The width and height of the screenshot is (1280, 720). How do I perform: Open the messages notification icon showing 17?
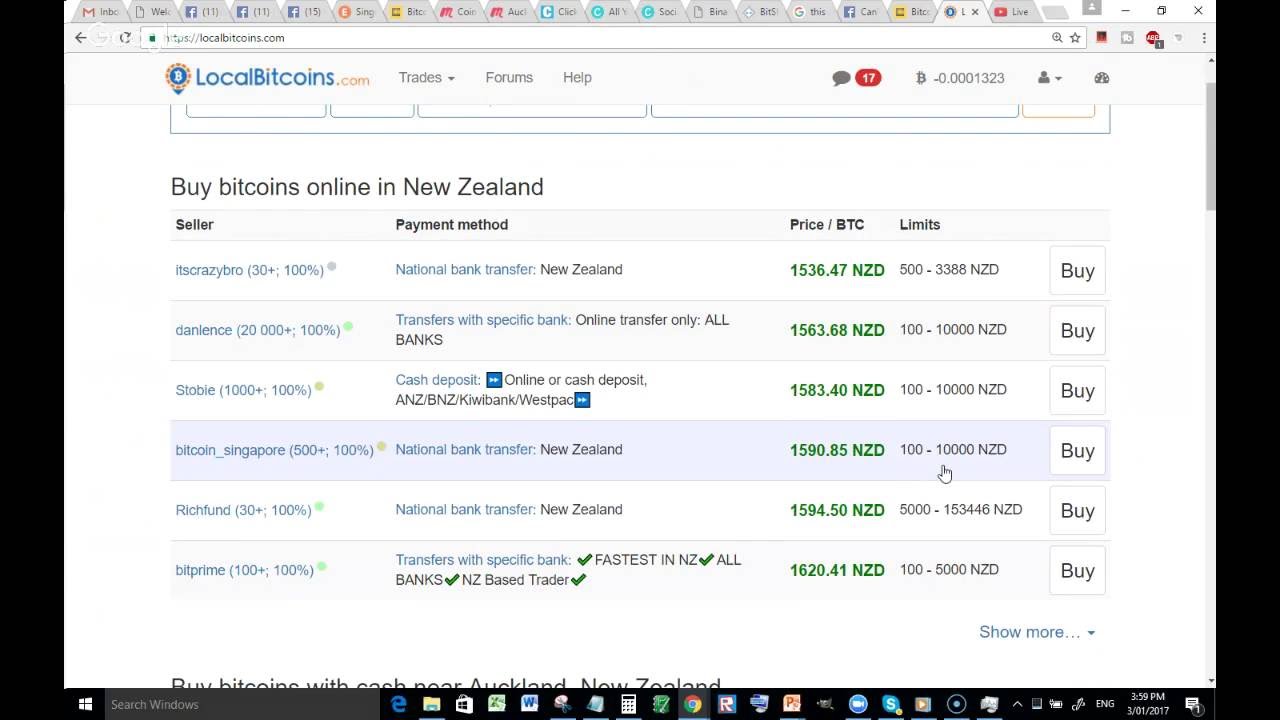coord(857,78)
